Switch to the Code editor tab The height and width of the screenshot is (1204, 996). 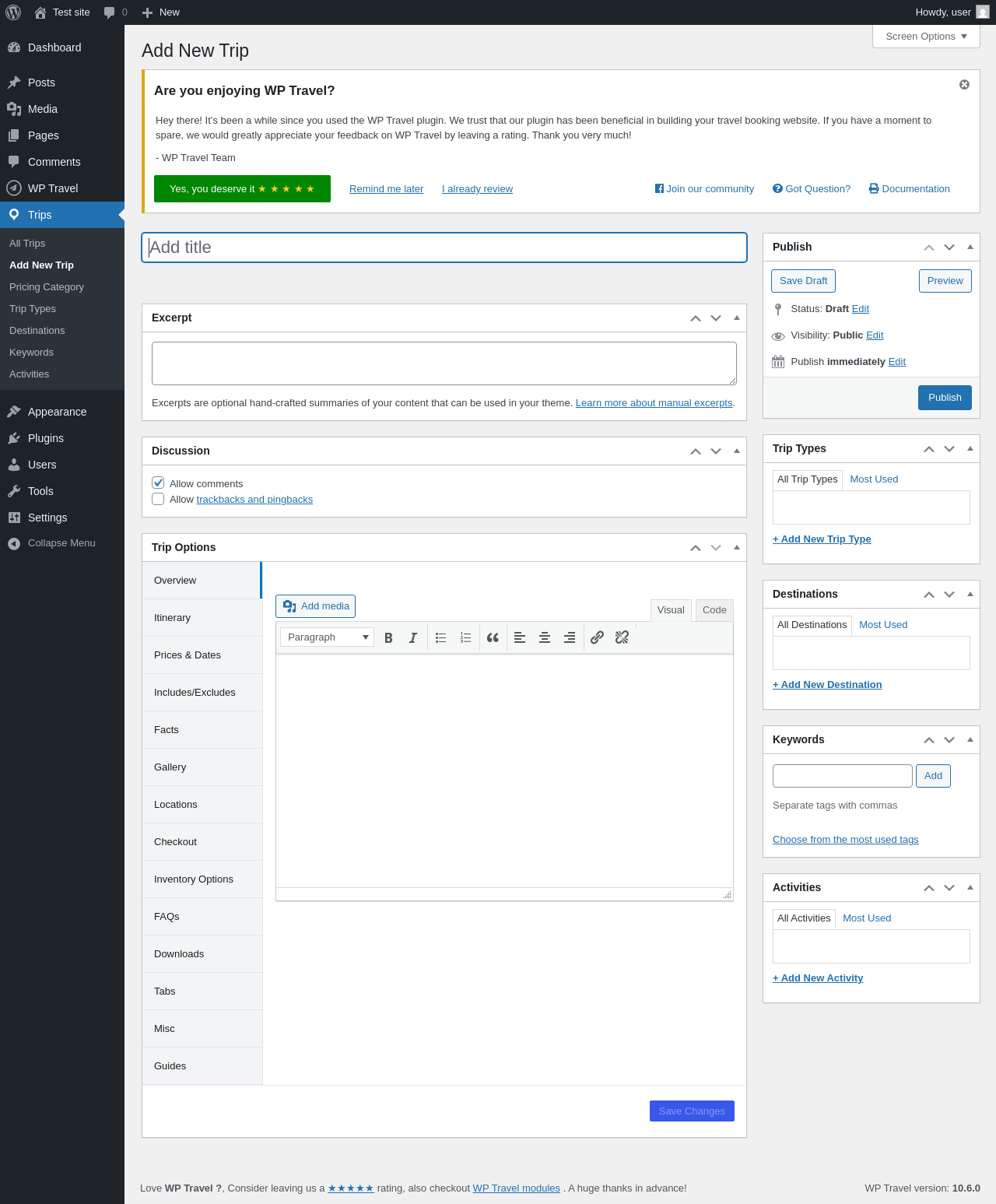coord(714,610)
